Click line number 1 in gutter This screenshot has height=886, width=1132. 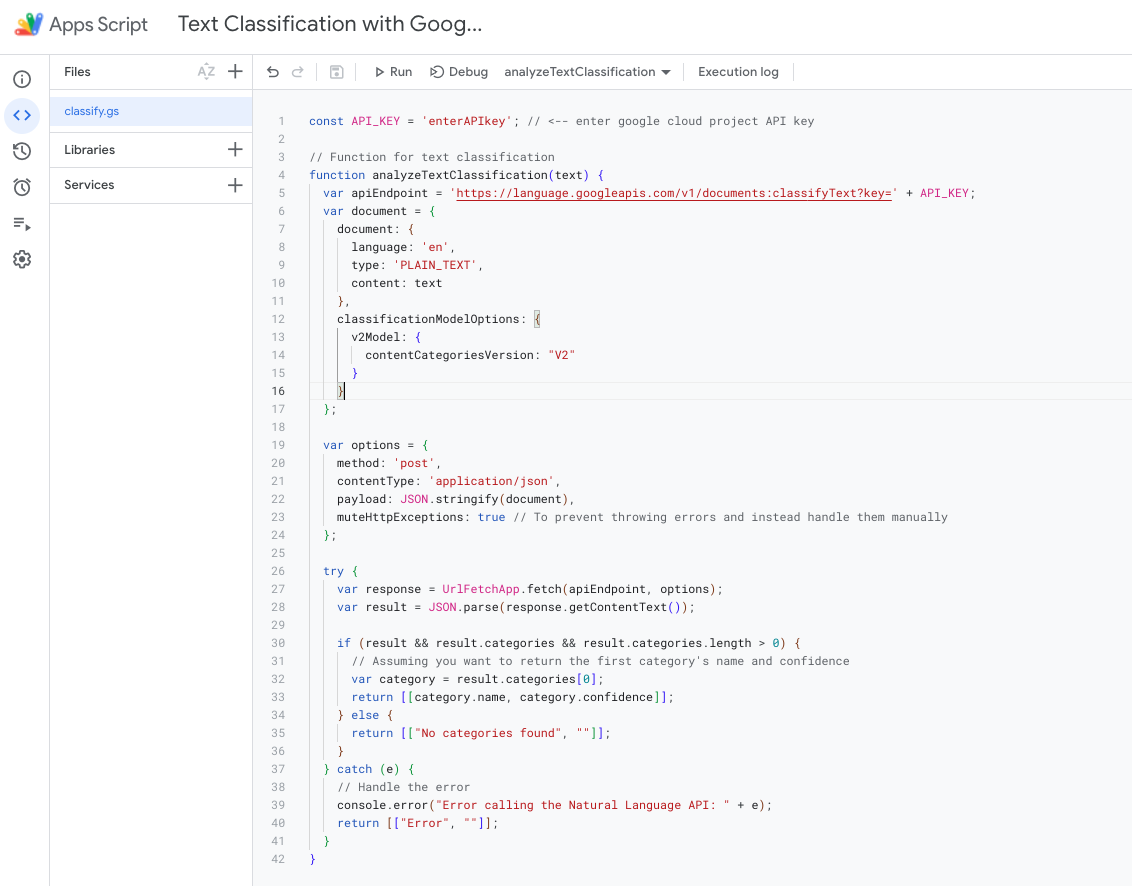pos(282,121)
